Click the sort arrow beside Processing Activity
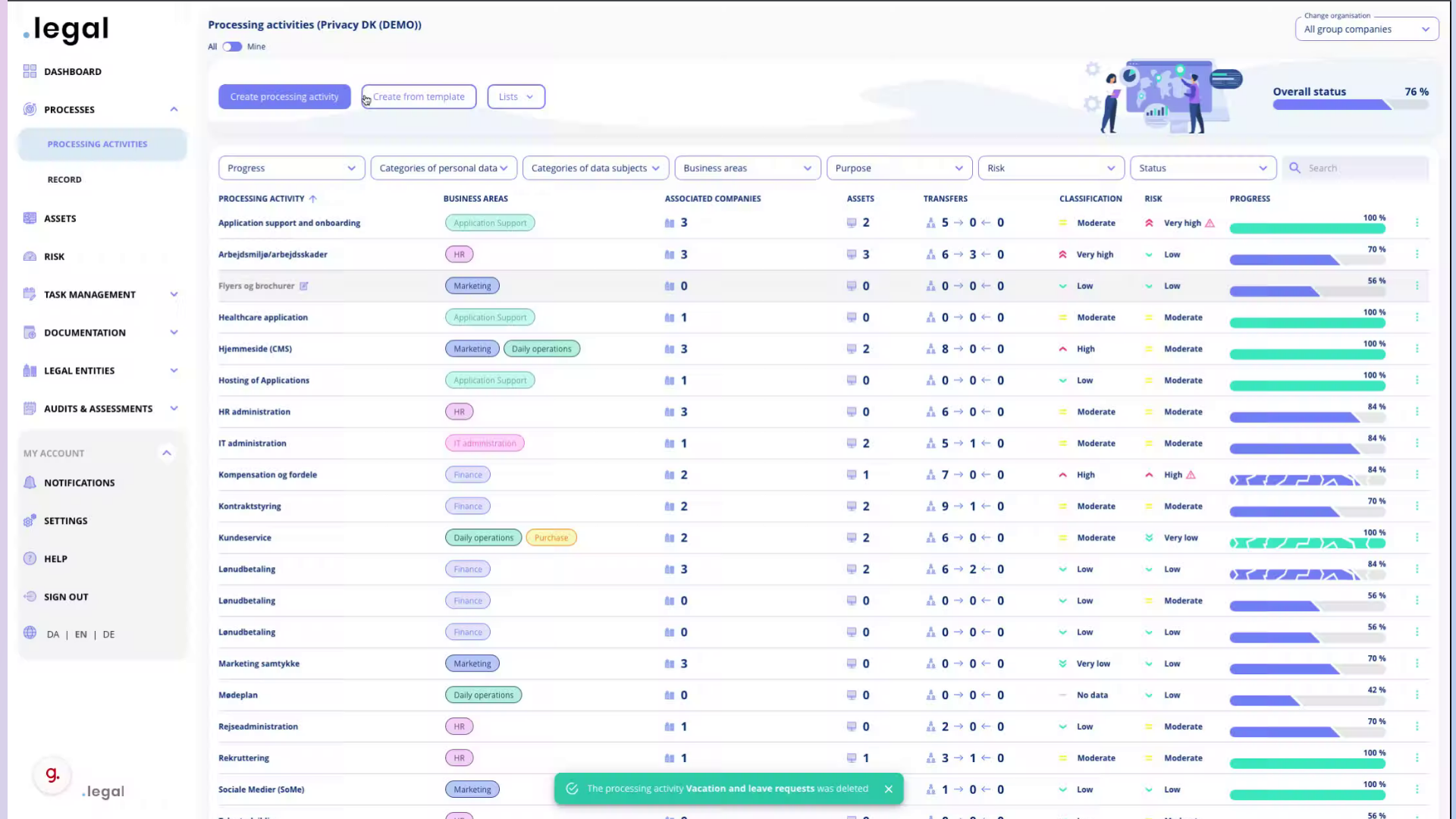The image size is (1456, 819). coord(312,199)
